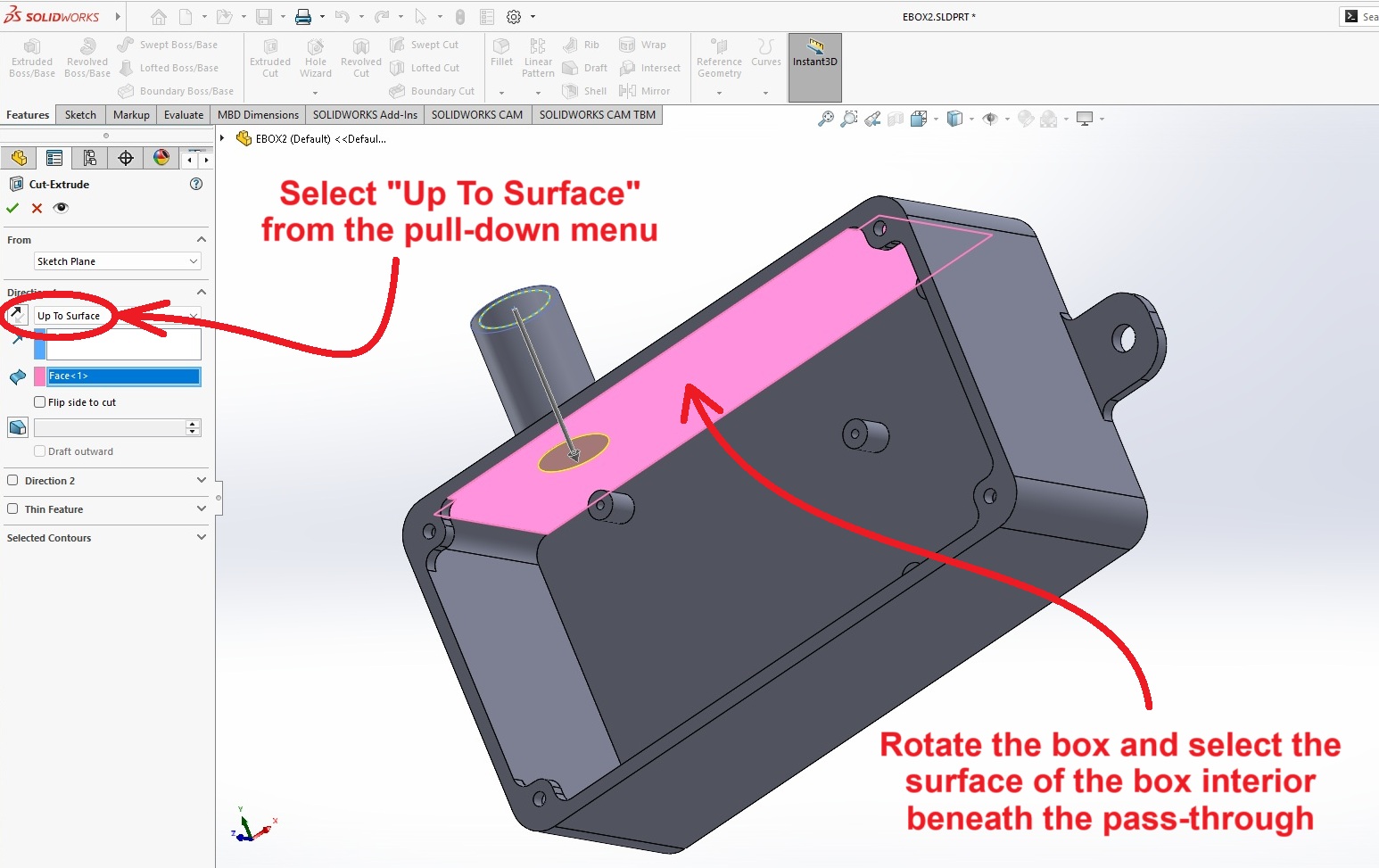The width and height of the screenshot is (1379, 868).
Task: Click the Linear Pattern icon
Action: tap(538, 46)
